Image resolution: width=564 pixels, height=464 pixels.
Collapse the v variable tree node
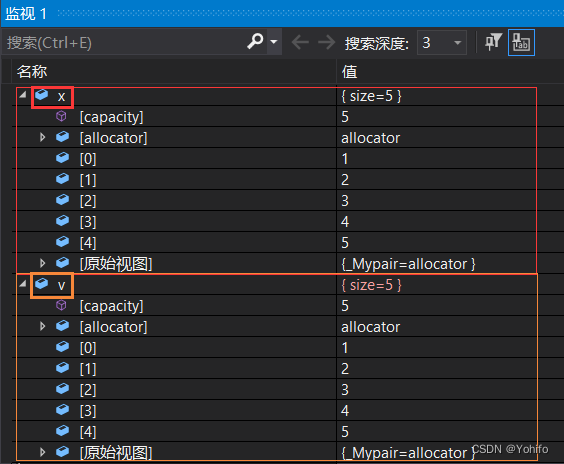click(23, 284)
